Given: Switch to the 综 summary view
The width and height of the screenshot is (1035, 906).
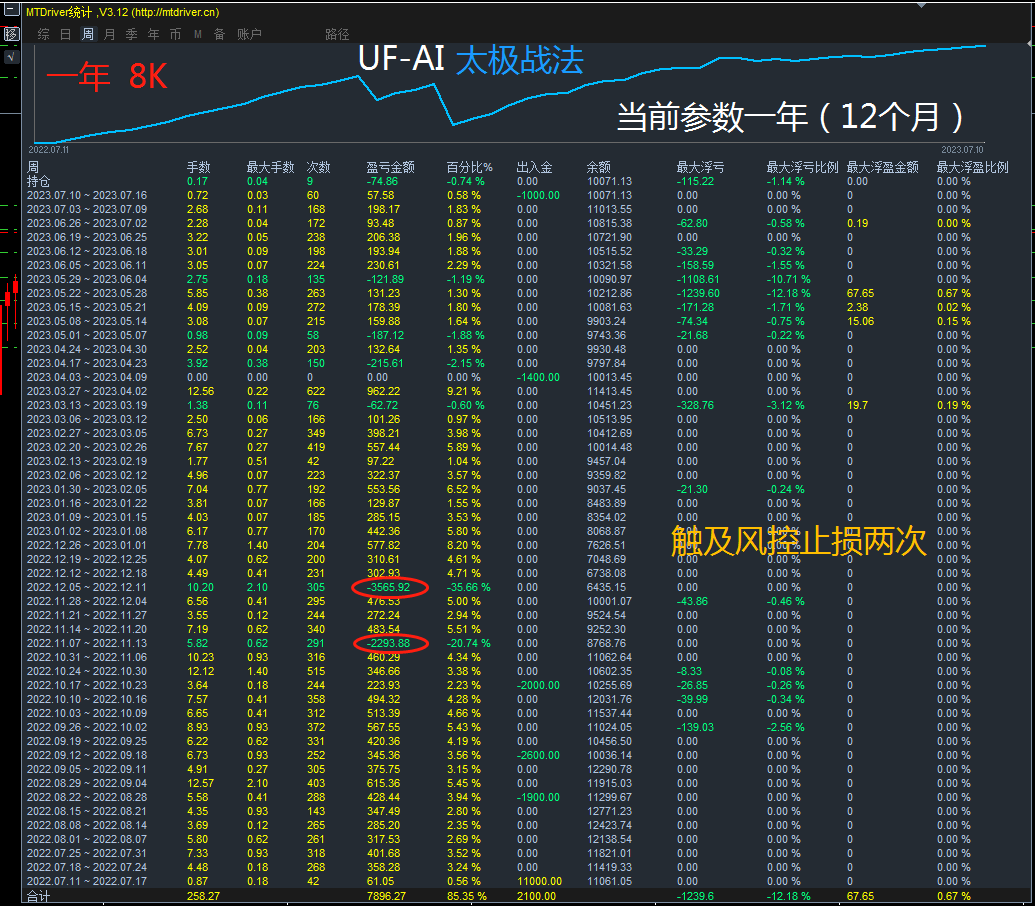Looking at the screenshot, I should (44, 33).
